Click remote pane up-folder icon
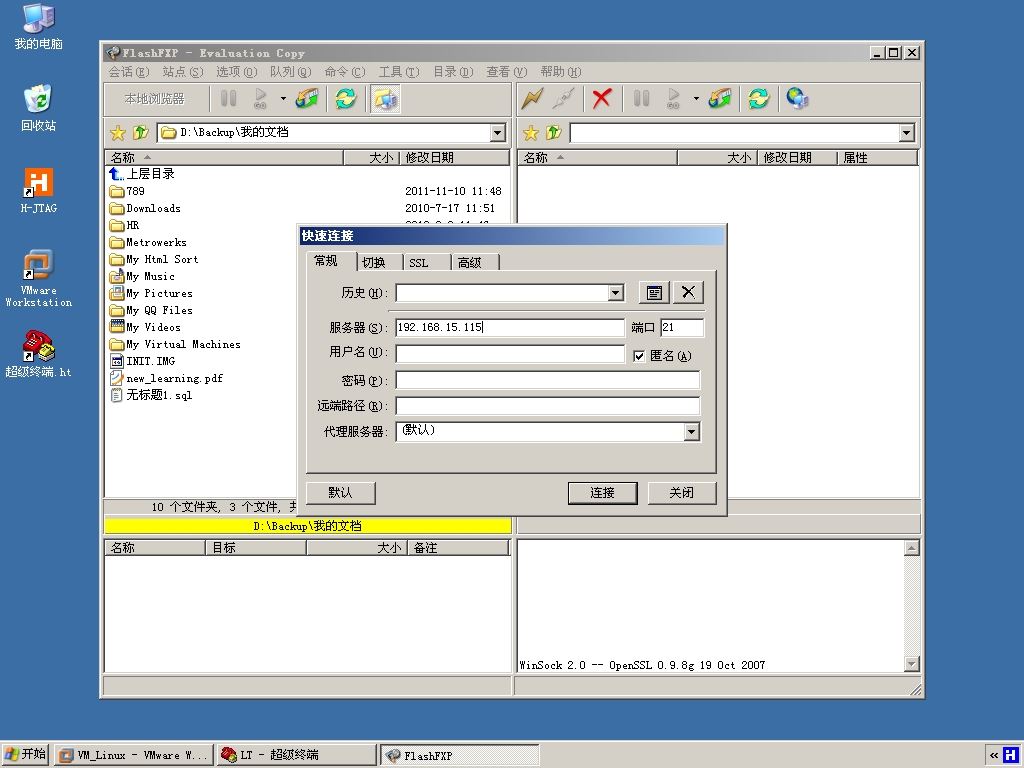1024x768 pixels. point(554,133)
